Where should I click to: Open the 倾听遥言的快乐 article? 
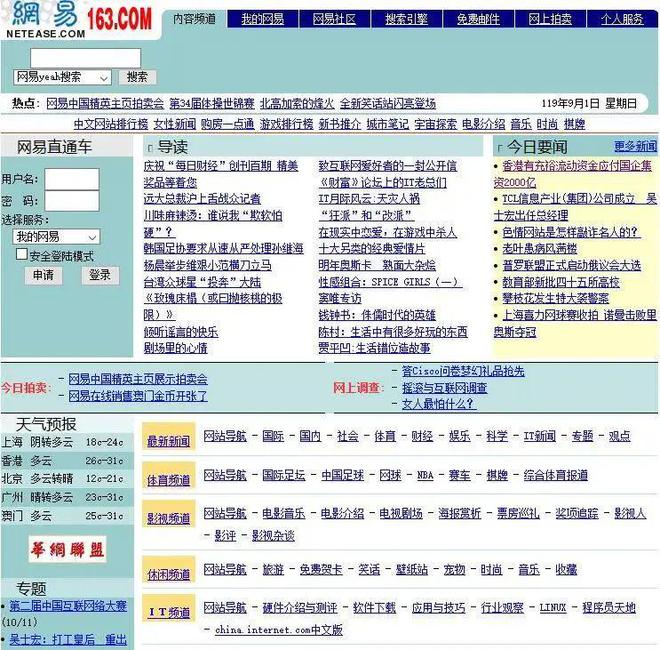tap(181, 332)
